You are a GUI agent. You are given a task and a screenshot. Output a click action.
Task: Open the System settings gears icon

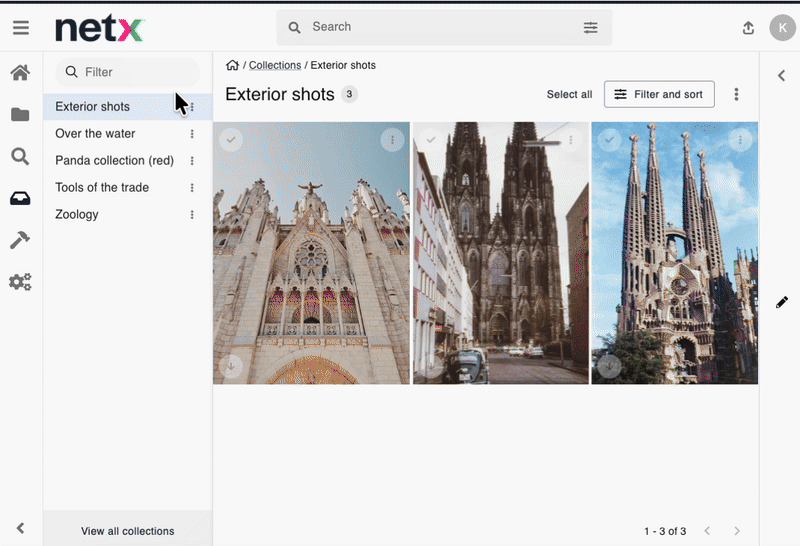[x=20, y=282]
